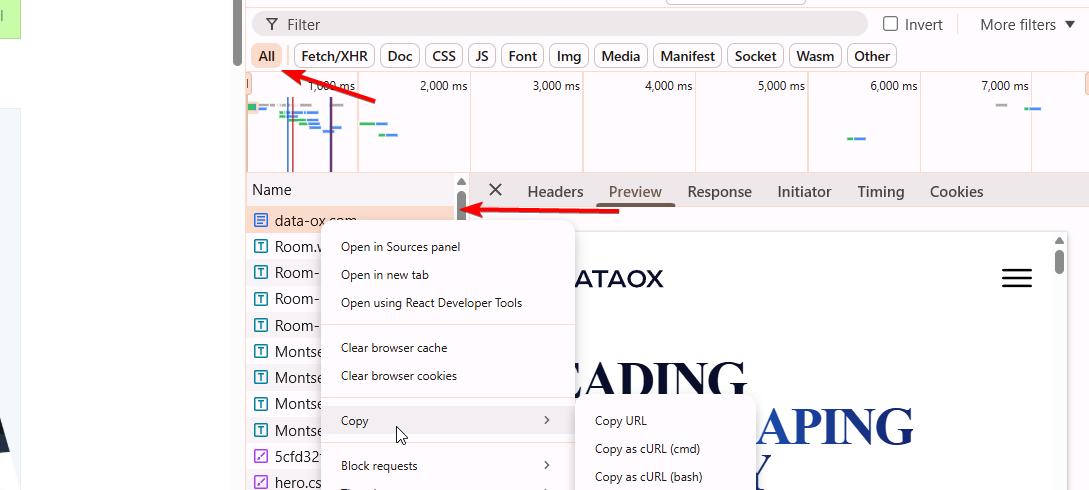Click the filter funnel icon
1089x490 pixels.
pos(272,24)
